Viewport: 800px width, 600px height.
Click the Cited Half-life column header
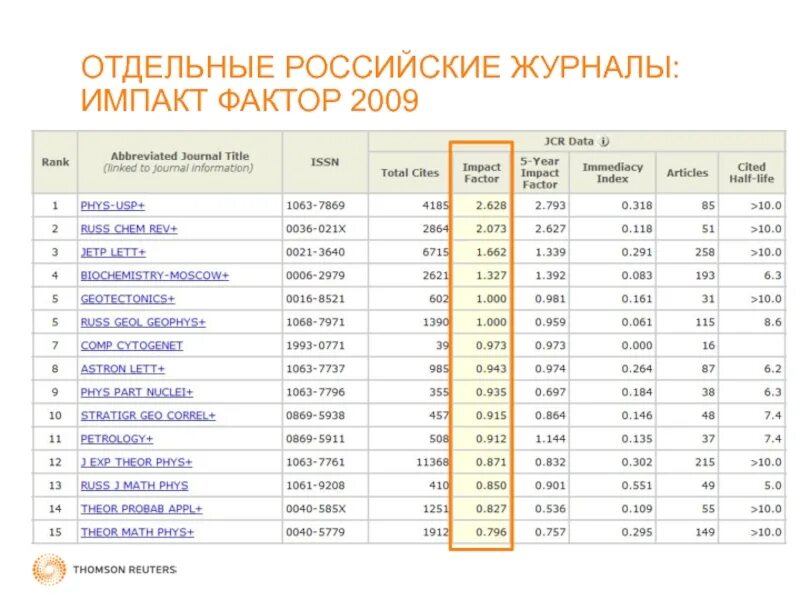[752, 173]
